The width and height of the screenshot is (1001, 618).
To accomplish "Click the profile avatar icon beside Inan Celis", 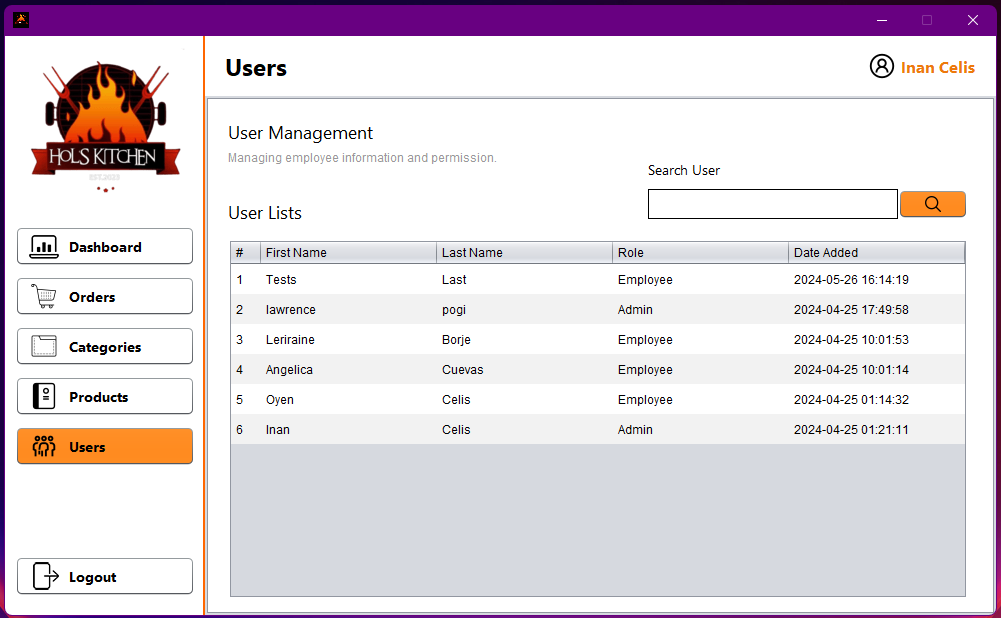I will point(881,67).
